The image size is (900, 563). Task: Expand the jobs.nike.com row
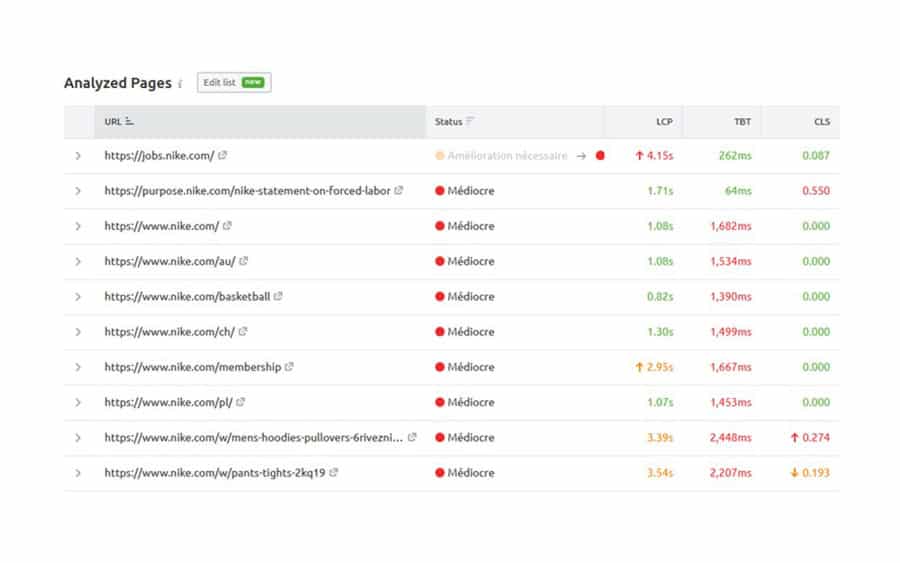(78, 156)
